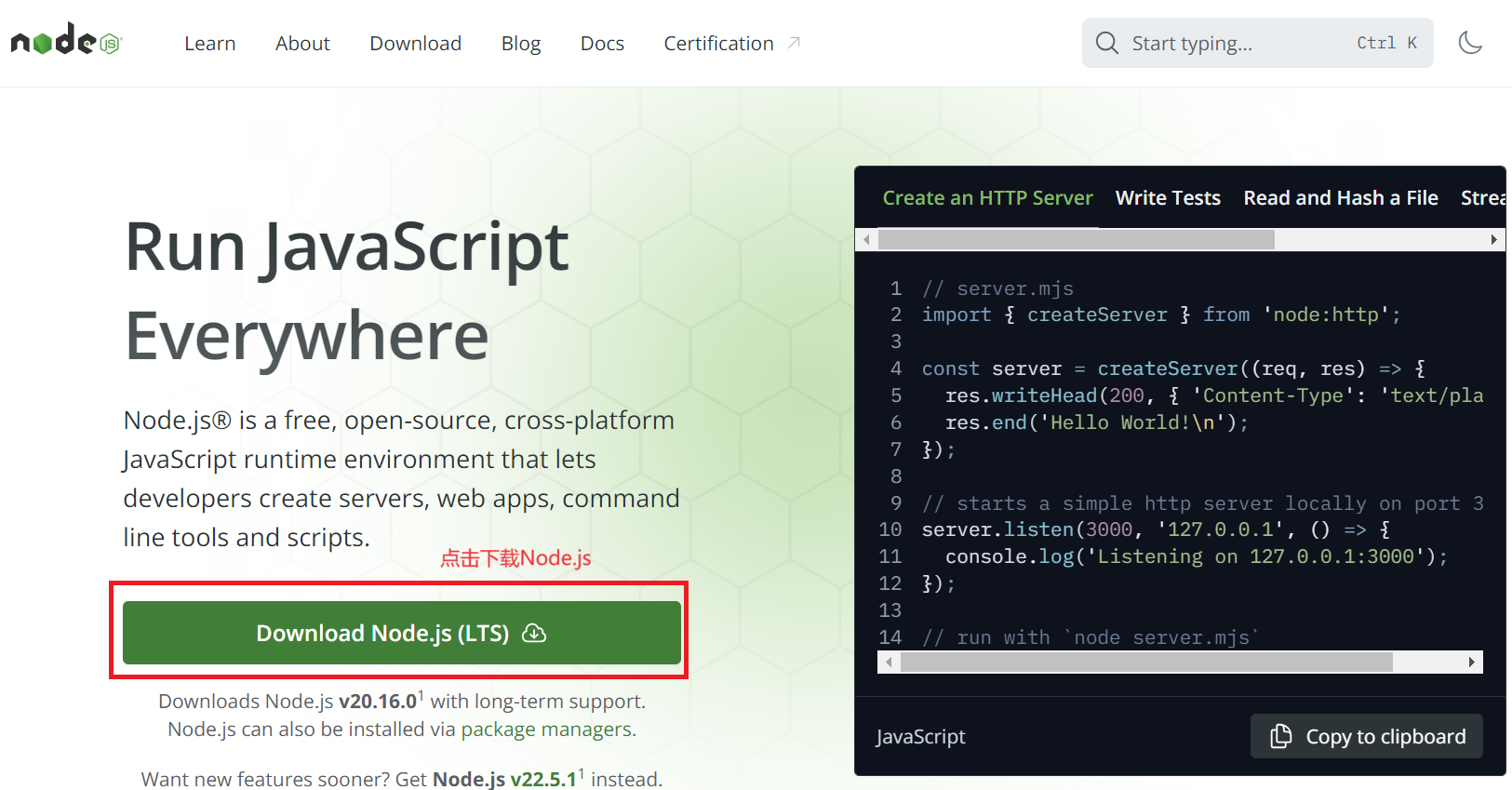This screenshot has height=790, width=1512.
Task: Click Copy to clipboard button
Action: pyautogui.click(x=1367, y=736)
